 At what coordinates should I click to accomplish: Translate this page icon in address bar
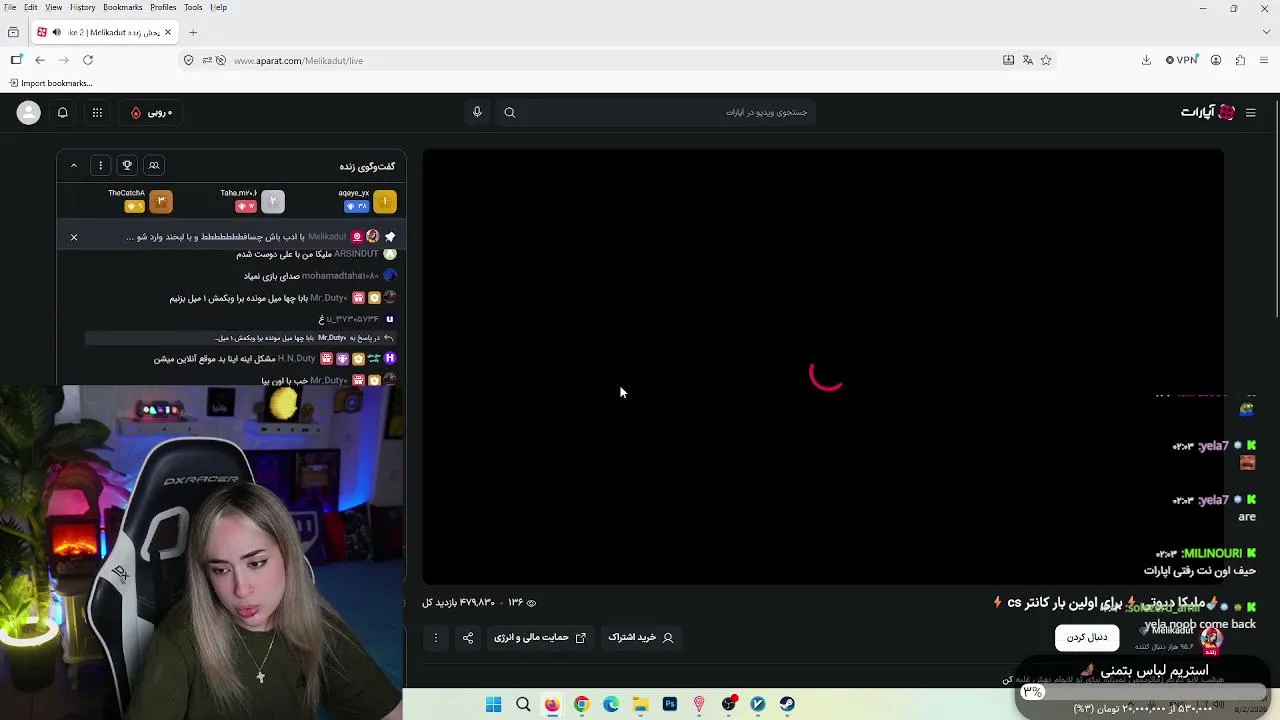pyautogui.click(x=1027, y=60)
